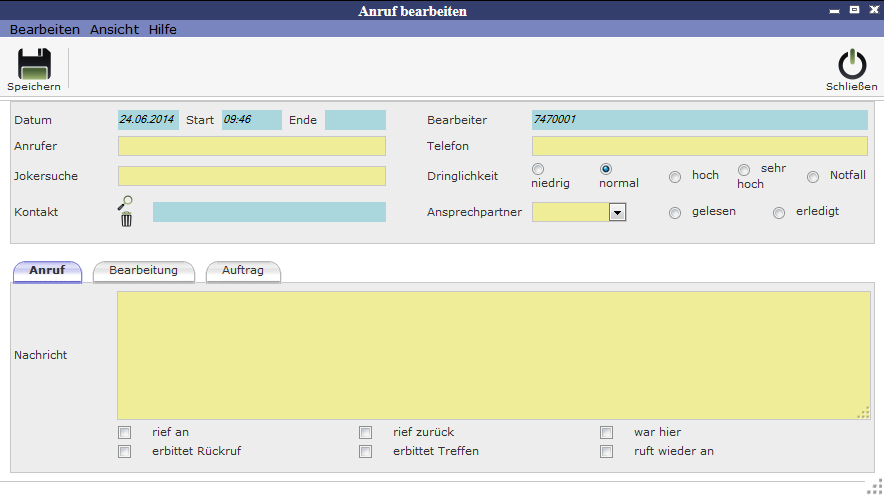884x496 pixels.
Task: Tick the 'war hier' checkbox
Action: pyautogui.click(x=606, y=432)
